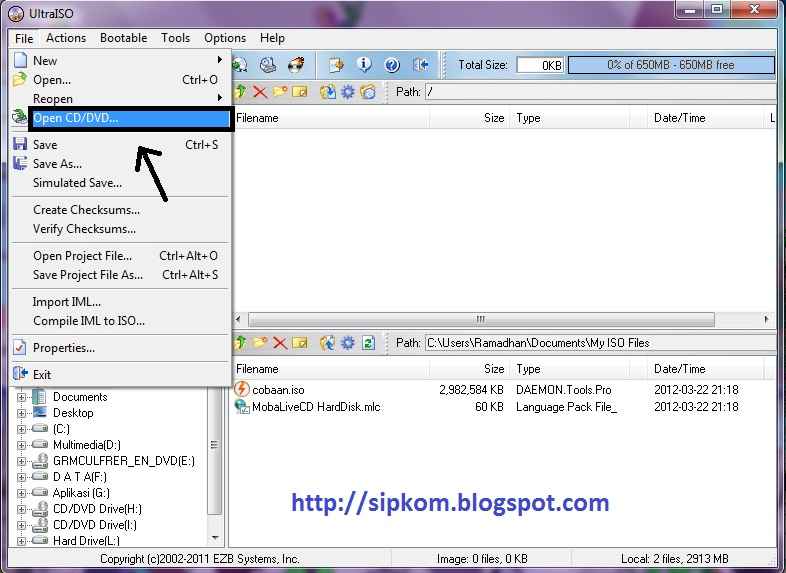Click the cobaan.iso file icon
This screenshot has width=786, height=573.
(242, 389)
